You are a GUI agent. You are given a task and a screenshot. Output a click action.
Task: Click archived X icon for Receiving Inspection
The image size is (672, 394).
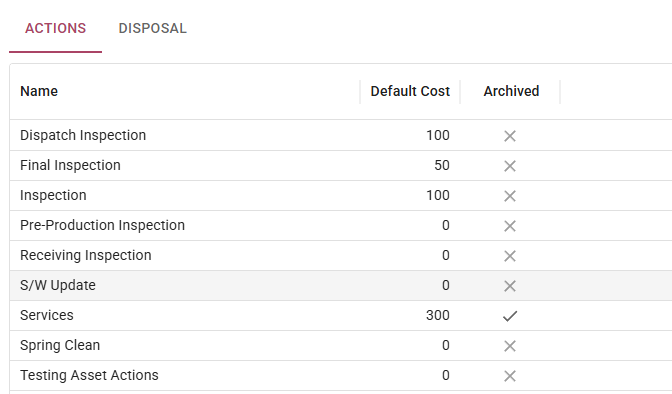[510, 256]
